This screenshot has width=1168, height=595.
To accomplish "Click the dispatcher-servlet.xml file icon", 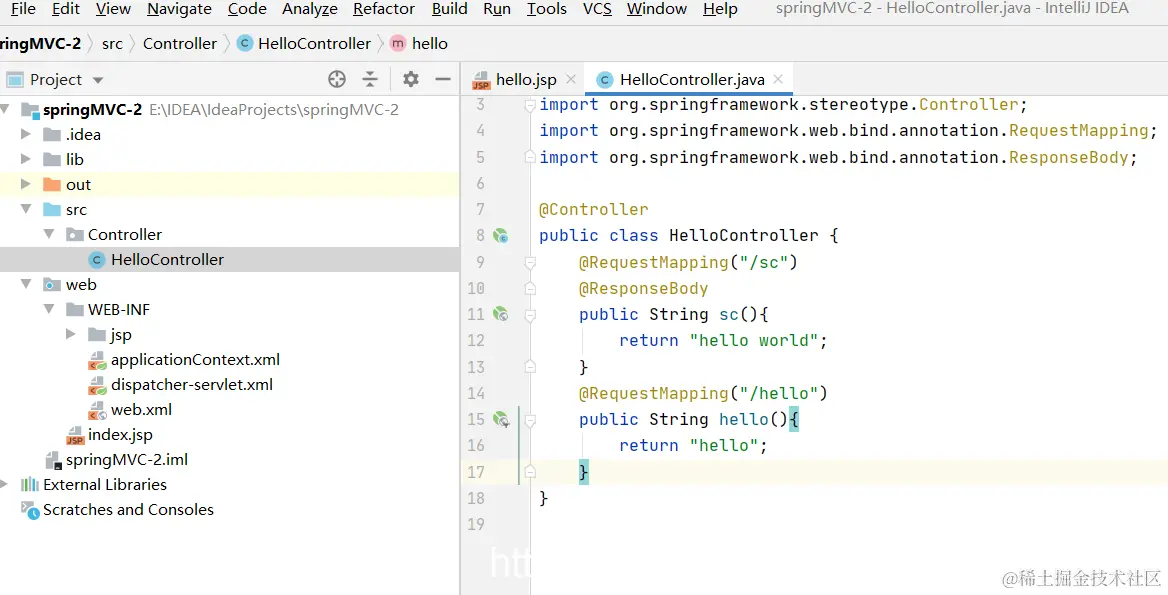I will (98, 386).
